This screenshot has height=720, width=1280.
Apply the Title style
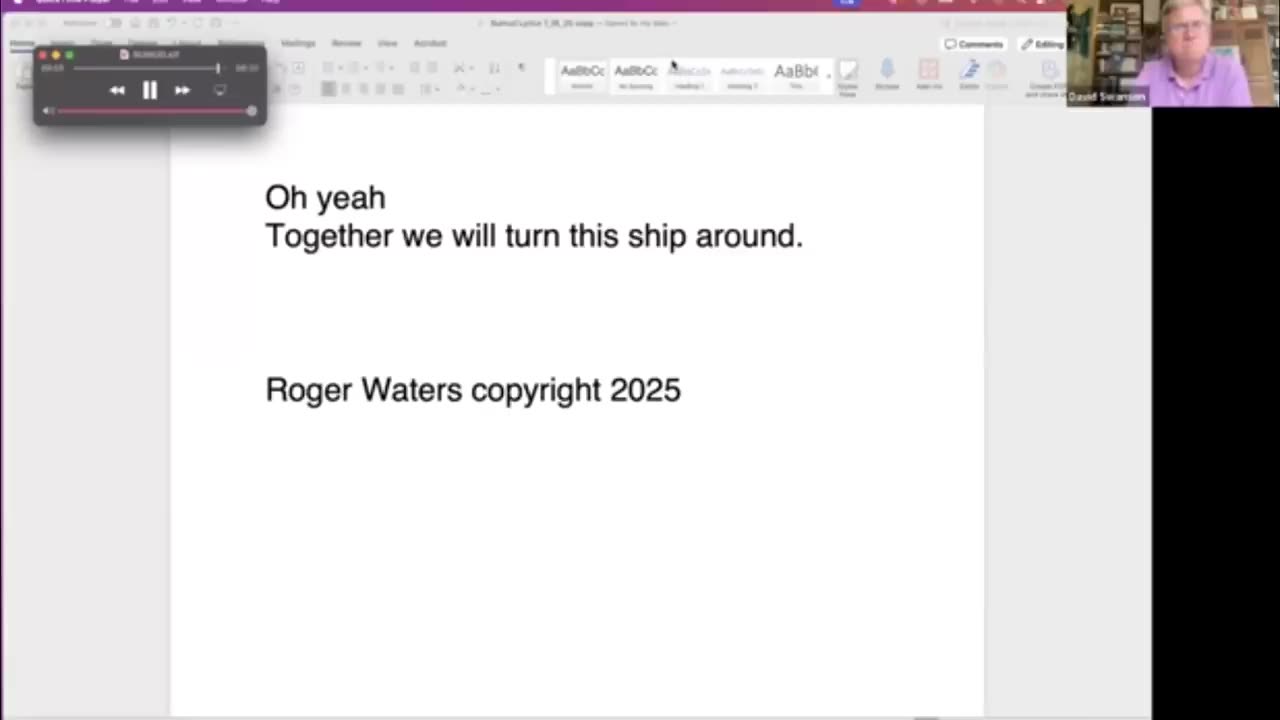(x=796, y=76)
